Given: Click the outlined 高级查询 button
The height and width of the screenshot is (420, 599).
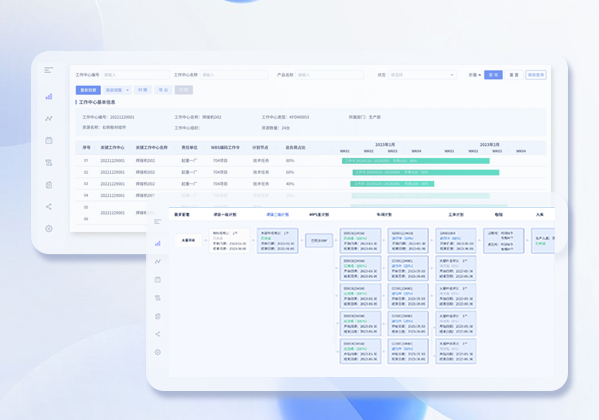Looking at the screenshot, I should point(536,75).
